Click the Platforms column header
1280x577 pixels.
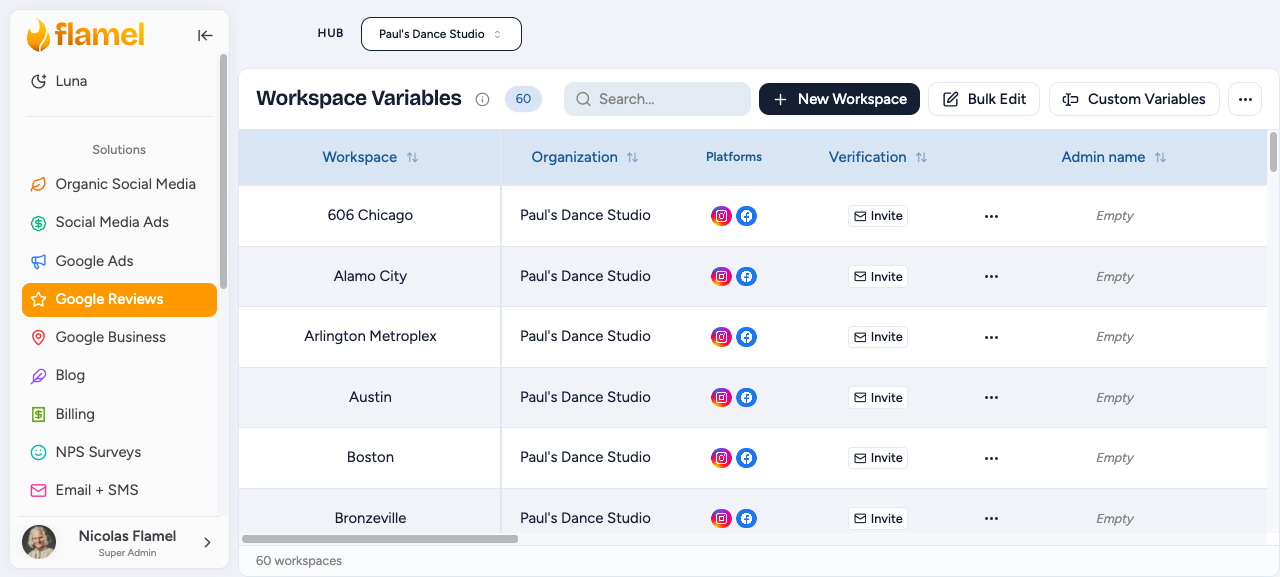pos(734,157)
